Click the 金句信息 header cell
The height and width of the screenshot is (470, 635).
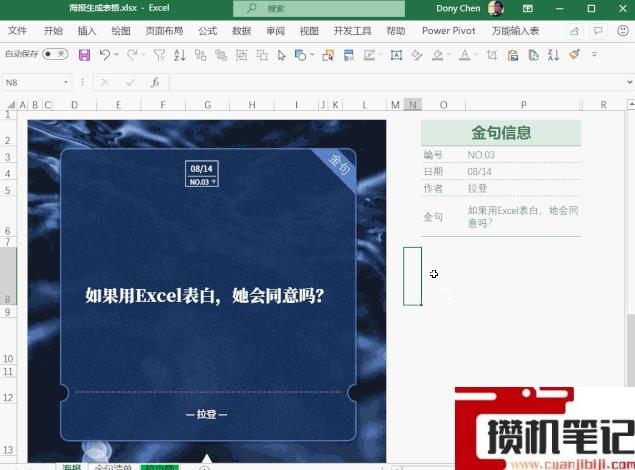pyautogui.click(x=501, y=133)
